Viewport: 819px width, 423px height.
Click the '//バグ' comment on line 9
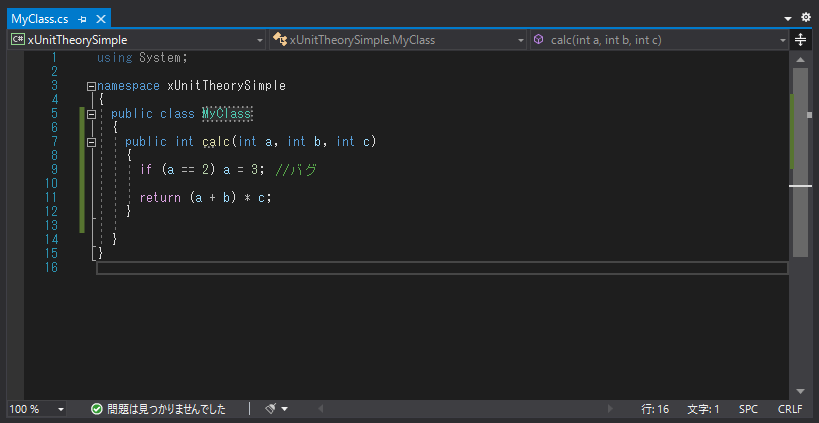click(296, 170)
